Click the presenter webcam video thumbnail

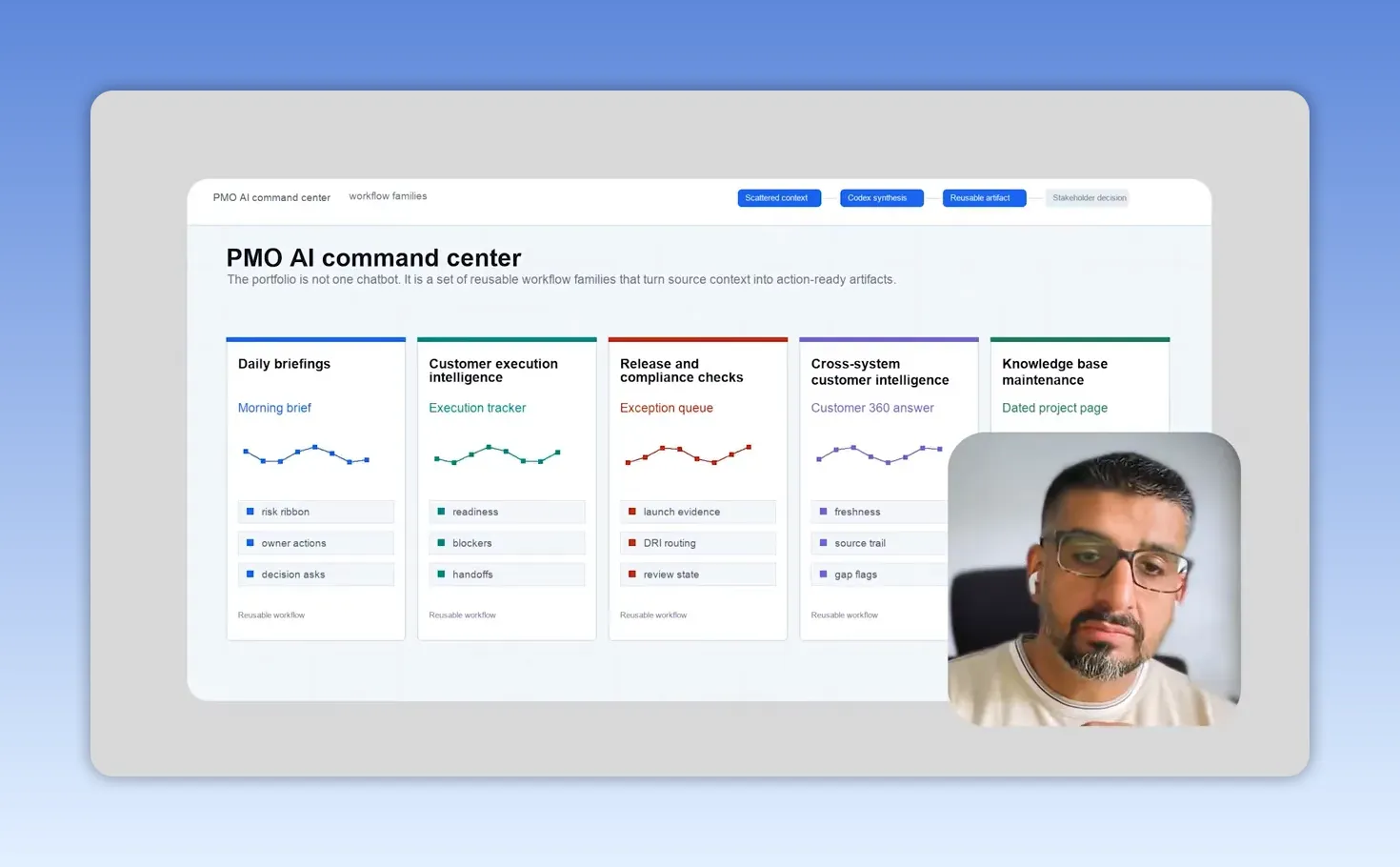pyautogui.click(x=1094, y=579)
